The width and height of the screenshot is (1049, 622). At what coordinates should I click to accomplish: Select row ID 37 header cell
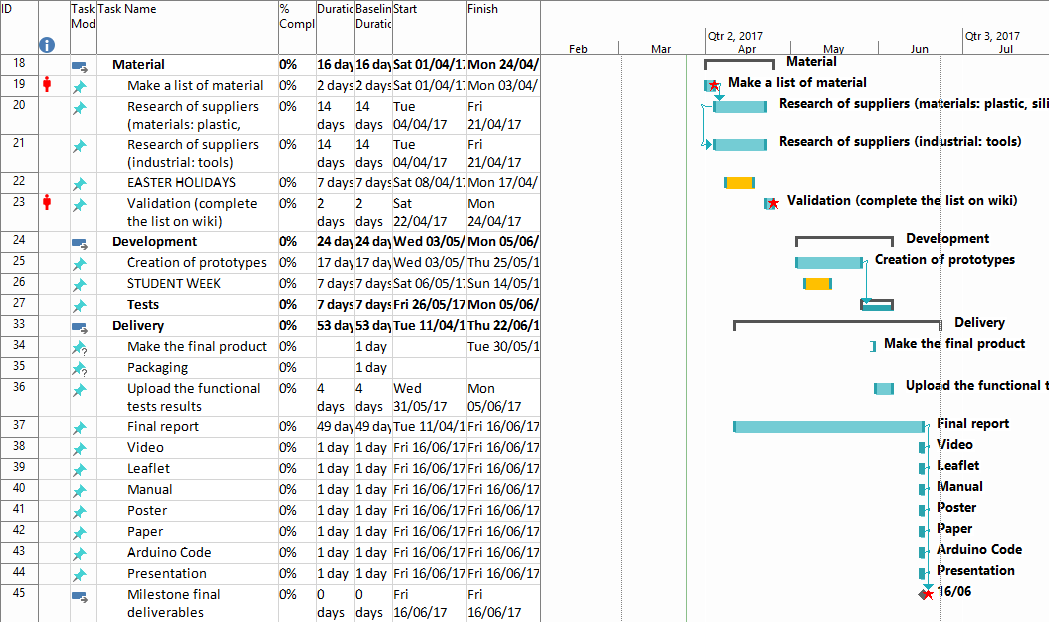pos(19,427)
